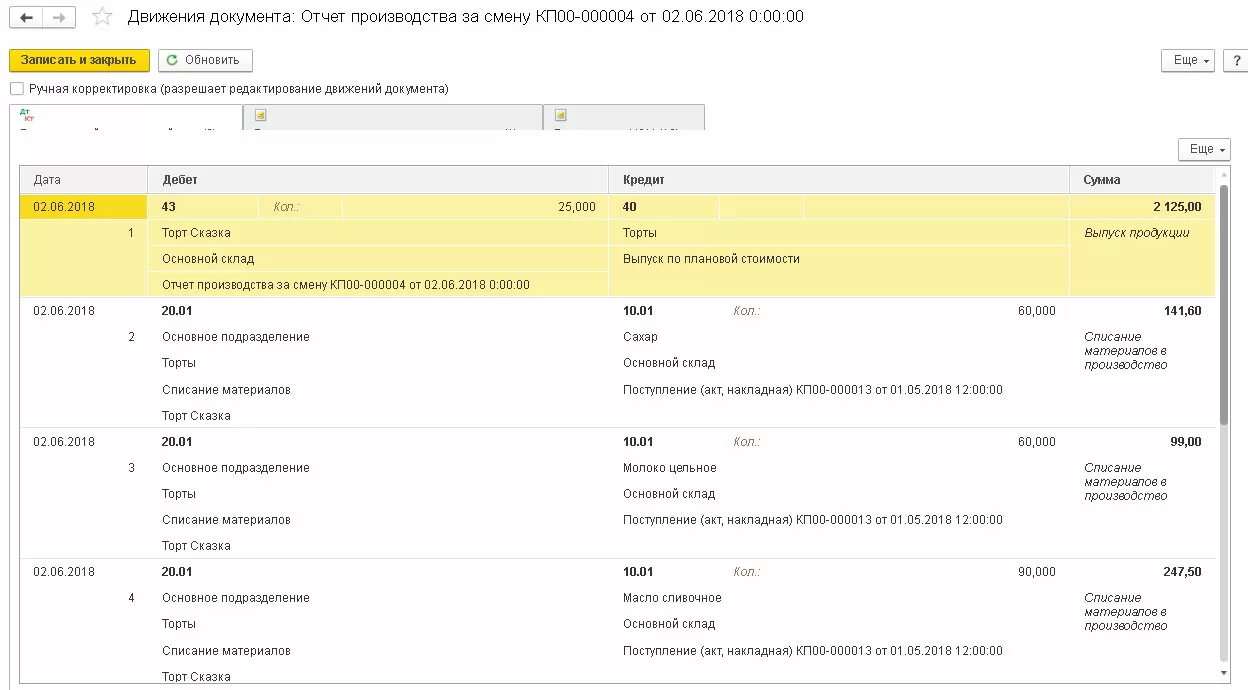
Task: Enable the Ручная корректировка checkbox
Action: point(17,89)
